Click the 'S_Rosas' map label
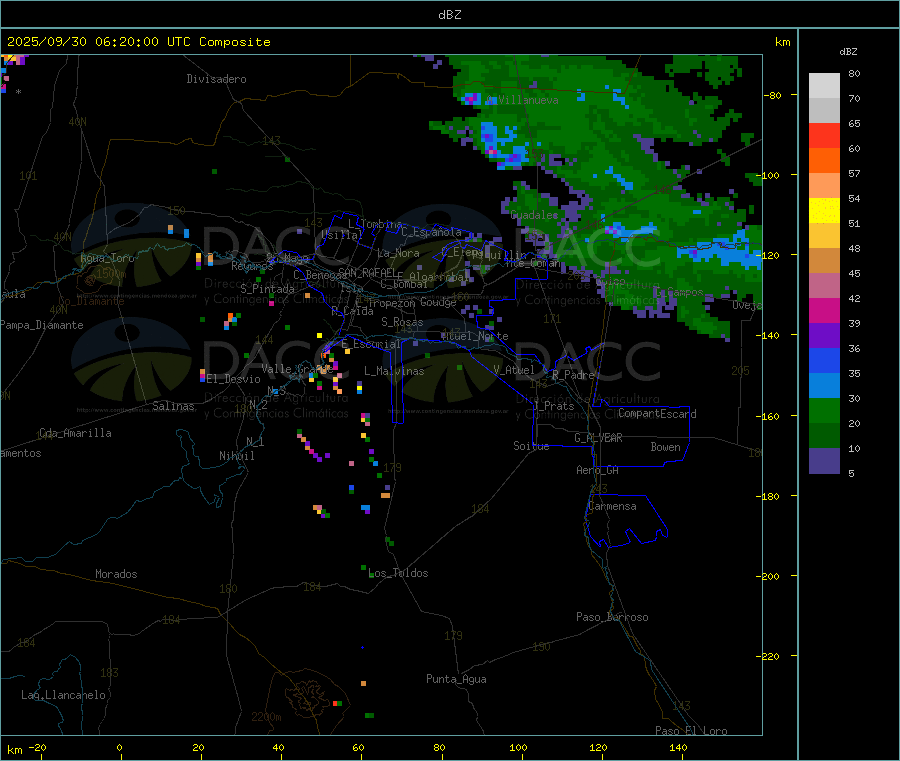Screen dimensions: 900x761 coord(402,323)
